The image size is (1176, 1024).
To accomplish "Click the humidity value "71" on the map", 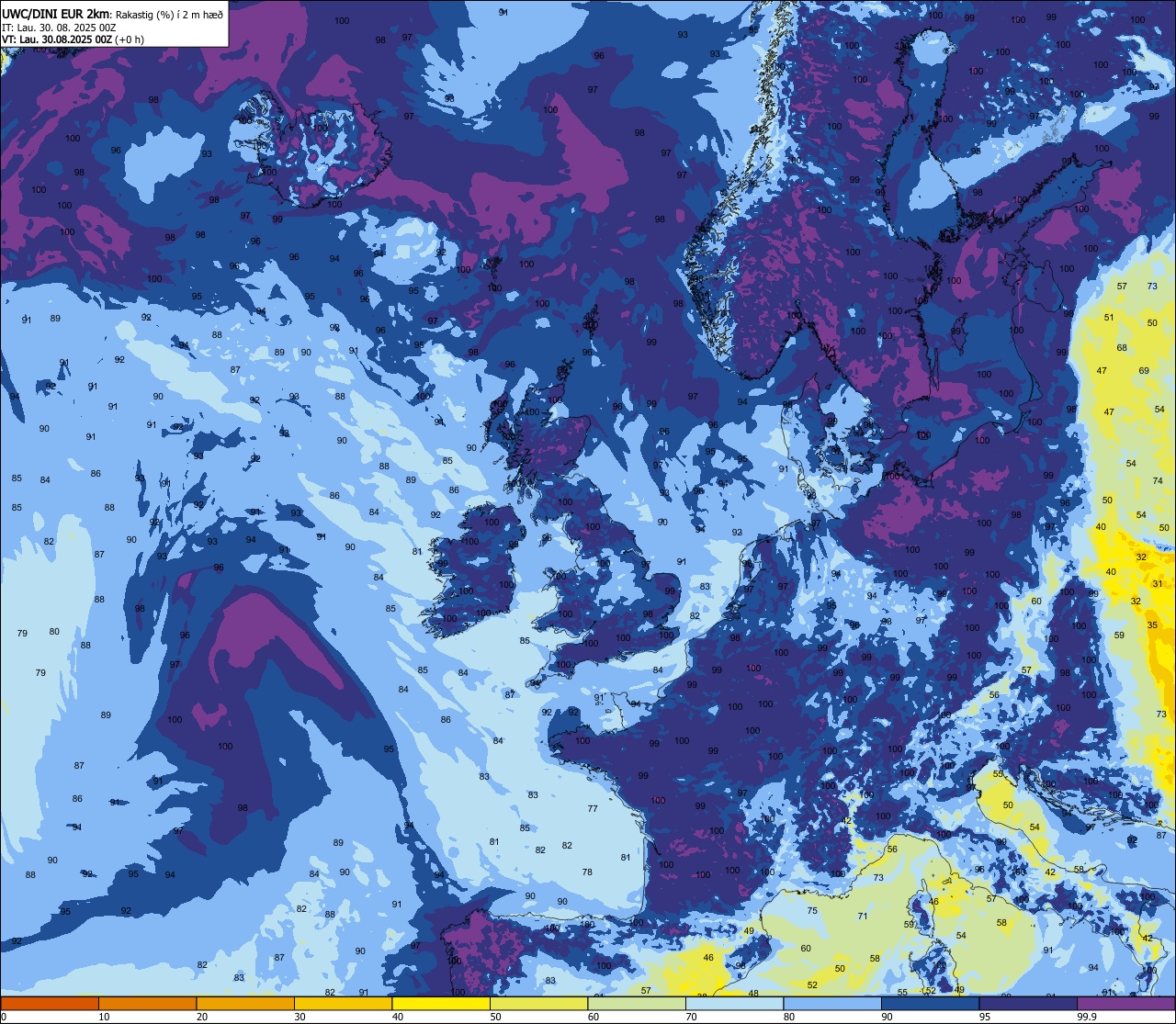I will [x=863, y=917].
